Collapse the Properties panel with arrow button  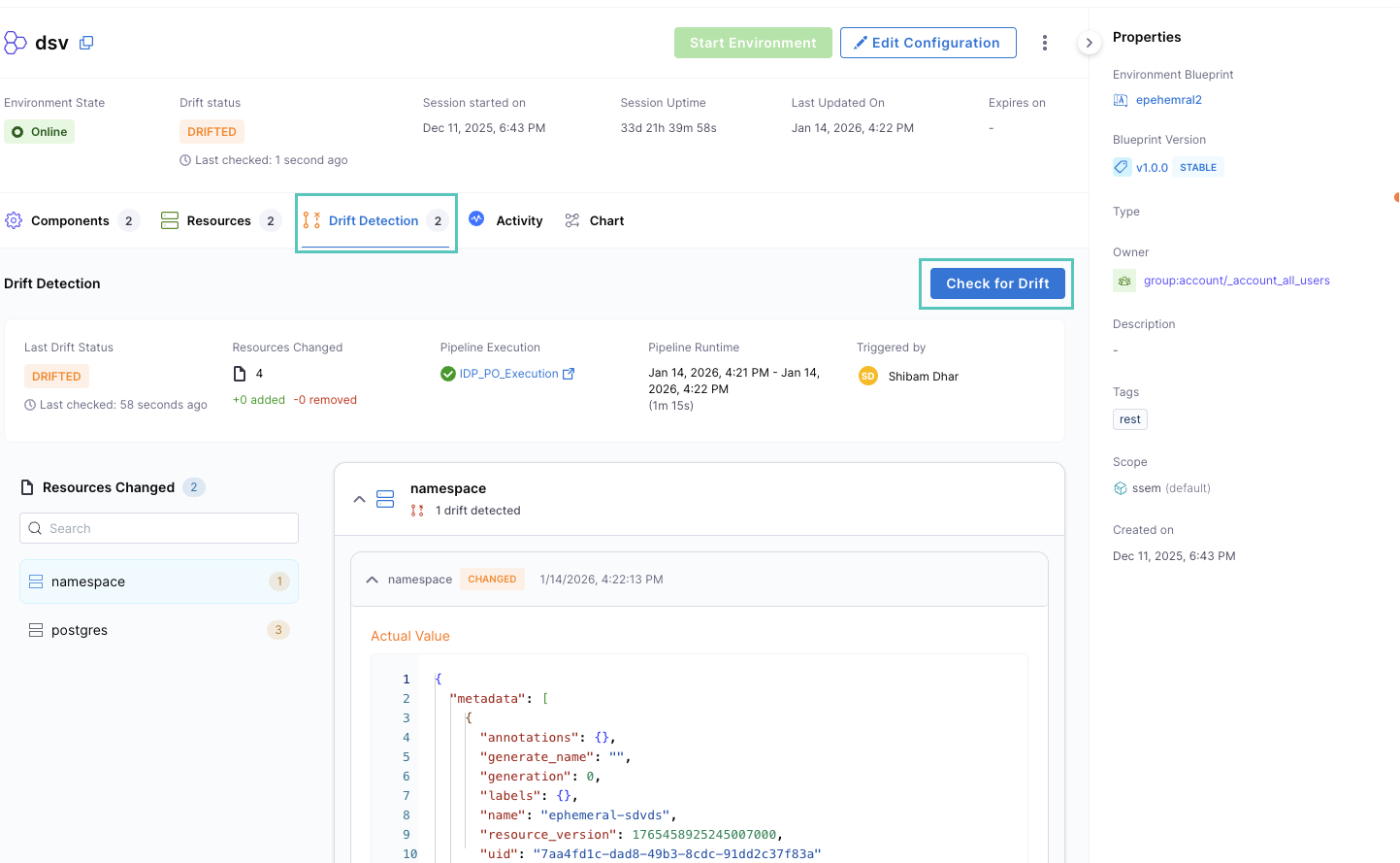pyautogui.click(x=1089, y=43)
